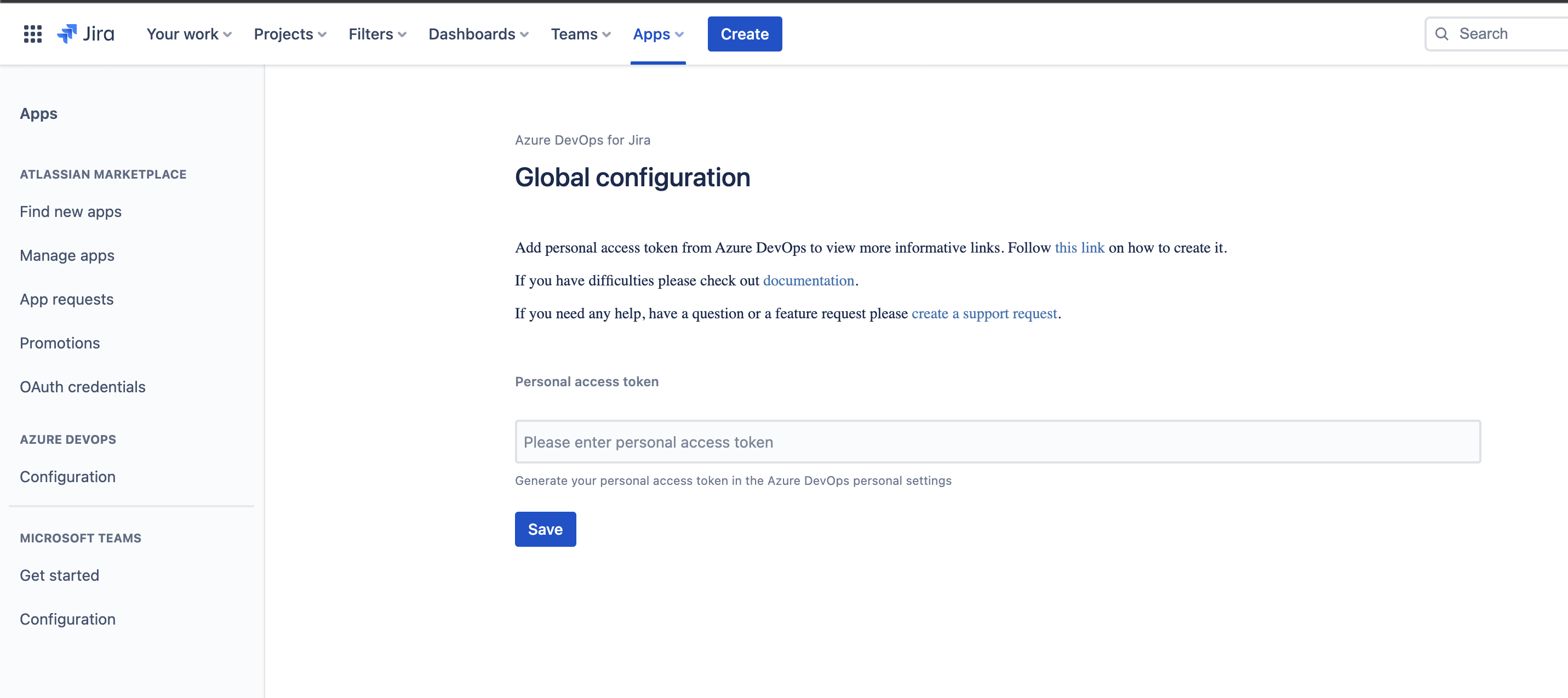The width and height of the screenshot is (1568, 698).
Task: Click the Create button
Action: point(745,34)
